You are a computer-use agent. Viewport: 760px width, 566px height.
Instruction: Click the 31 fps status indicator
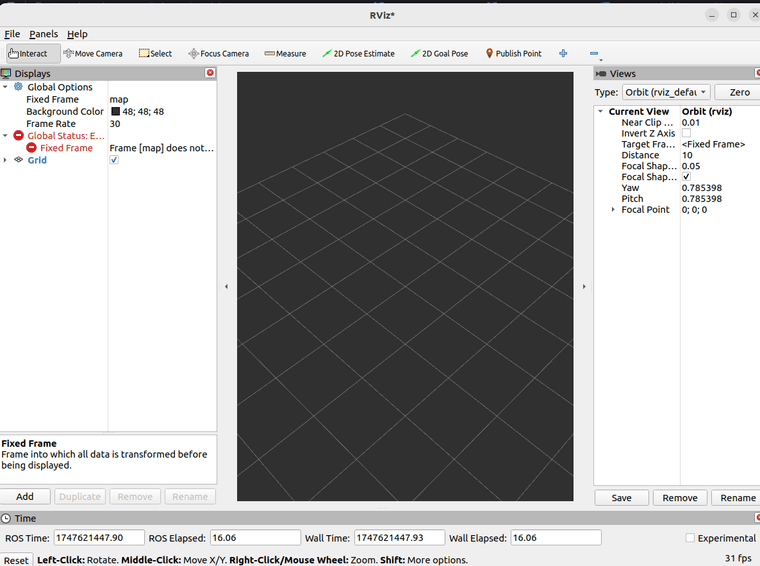738,558
